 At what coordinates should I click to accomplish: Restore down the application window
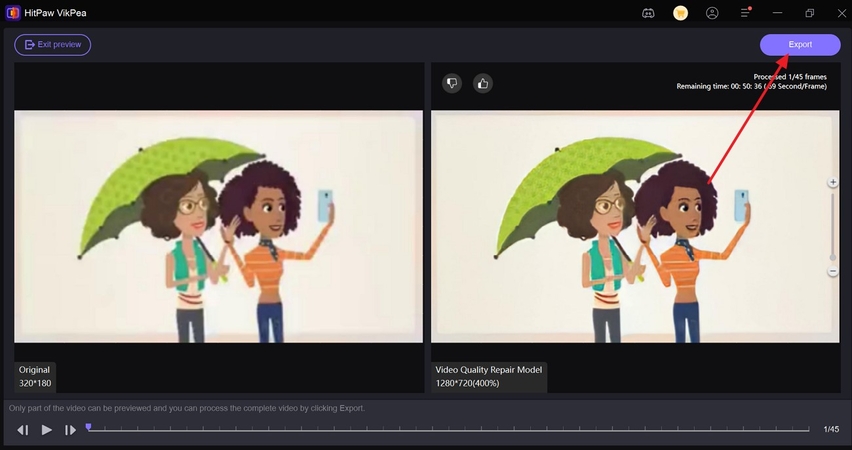810,13
